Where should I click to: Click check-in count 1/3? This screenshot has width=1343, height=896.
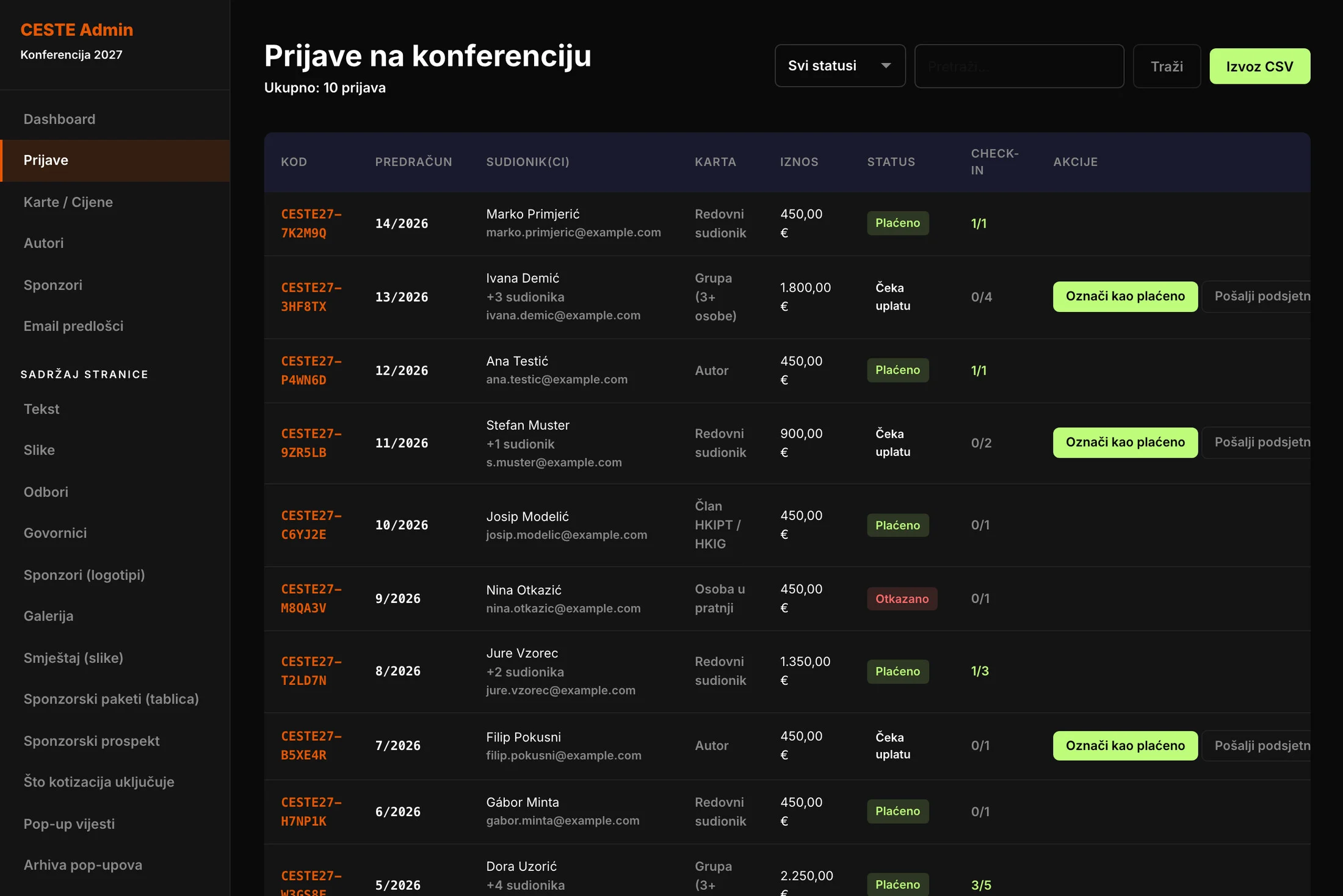click(x=979, y=671)
